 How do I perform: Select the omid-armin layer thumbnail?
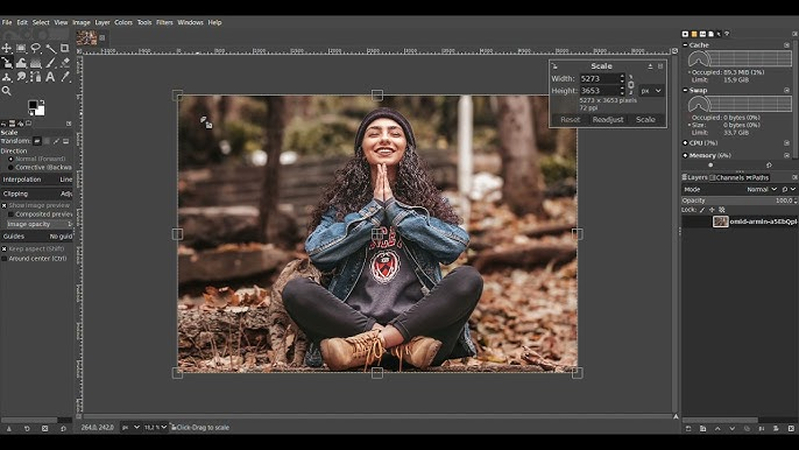pyautogui.click(x=721, y=222)
